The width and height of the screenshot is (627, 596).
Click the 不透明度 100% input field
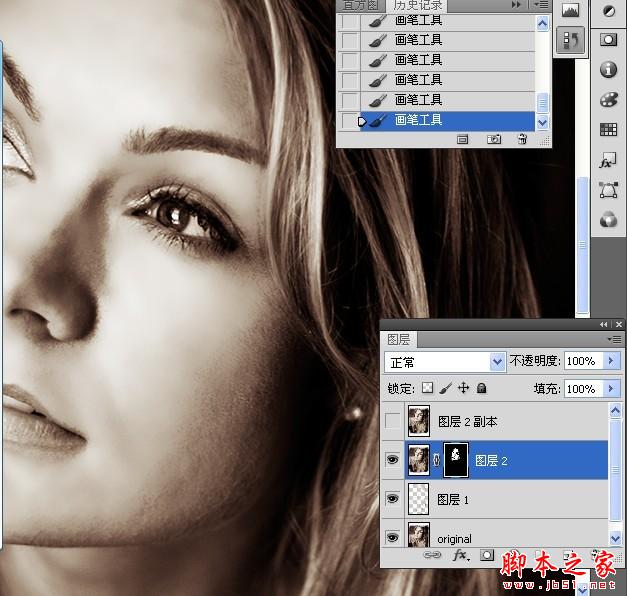(583, 361)
